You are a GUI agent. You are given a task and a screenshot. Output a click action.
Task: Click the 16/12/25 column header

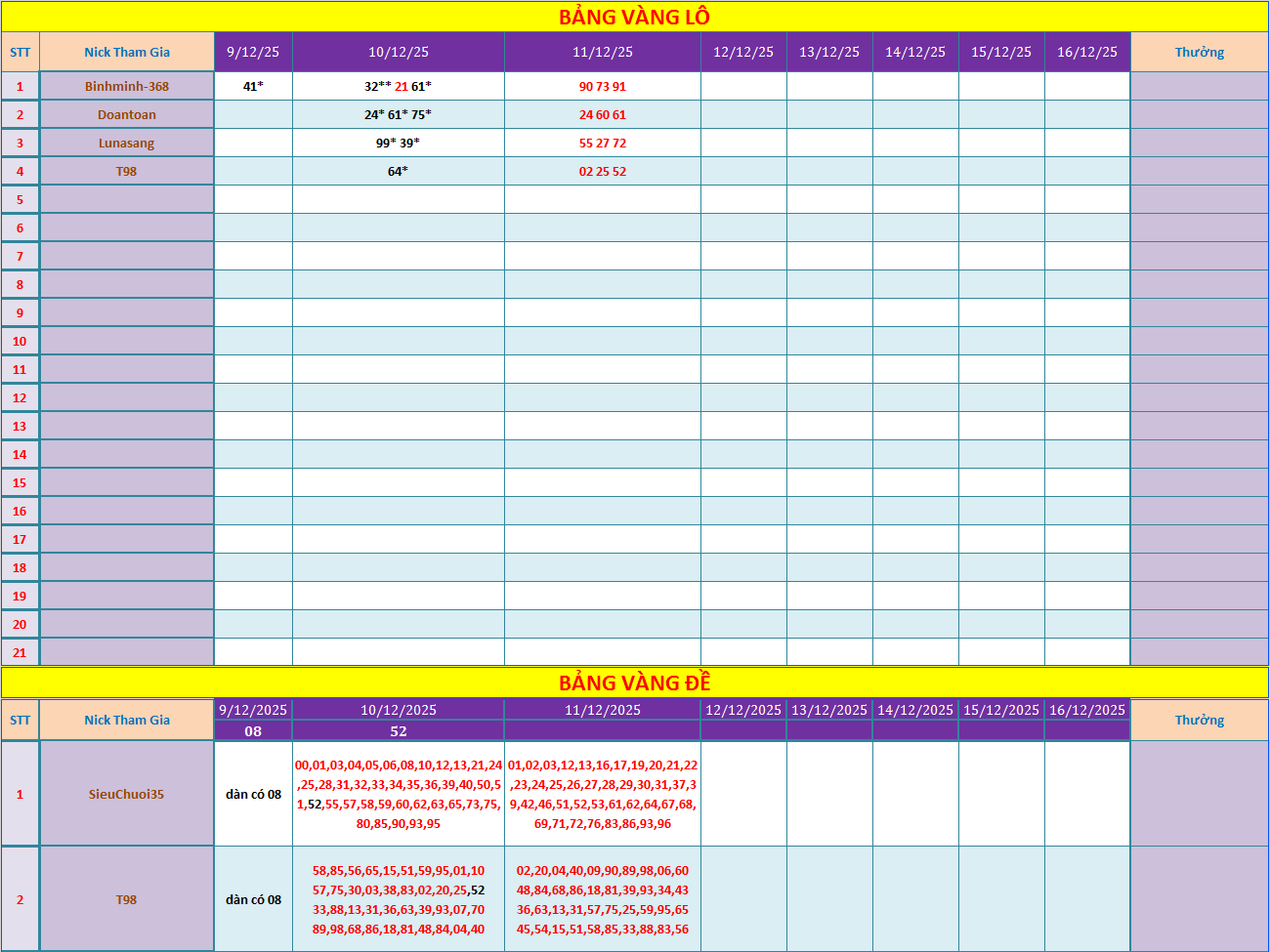click(1086, 52)
